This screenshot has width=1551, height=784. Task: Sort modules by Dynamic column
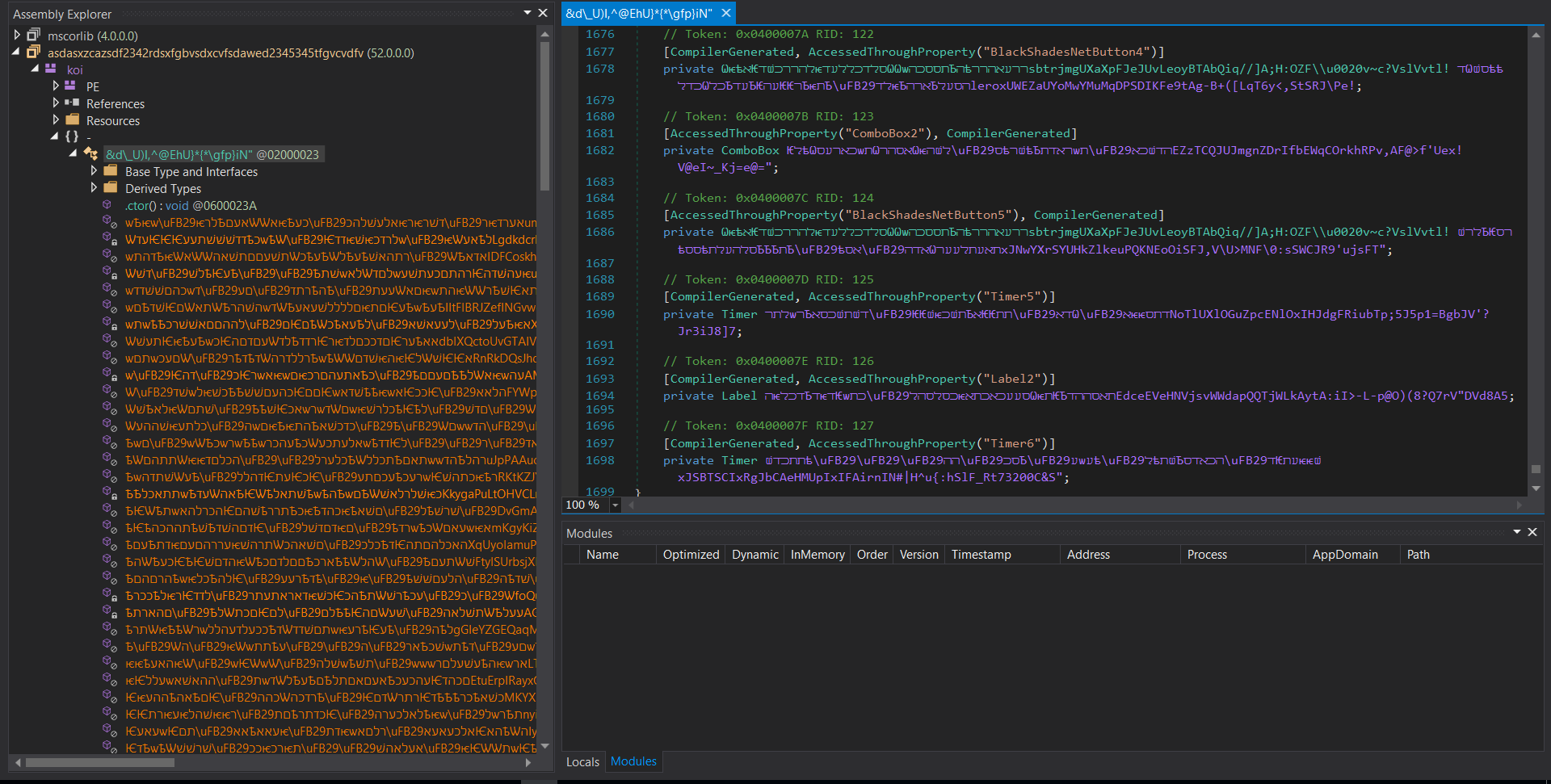pos(754,555)
